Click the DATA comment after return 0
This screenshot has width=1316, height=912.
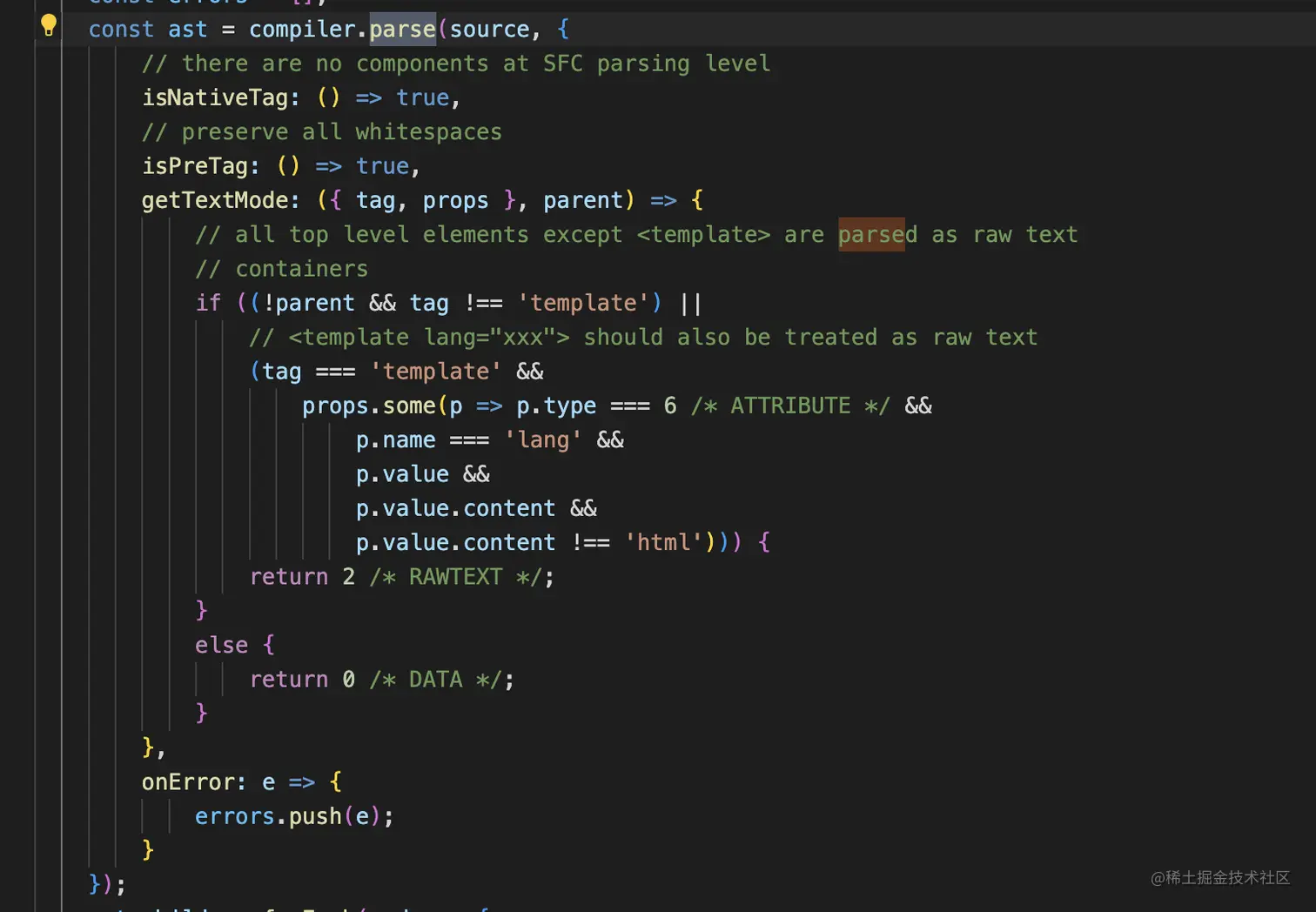tap(436, 680)
